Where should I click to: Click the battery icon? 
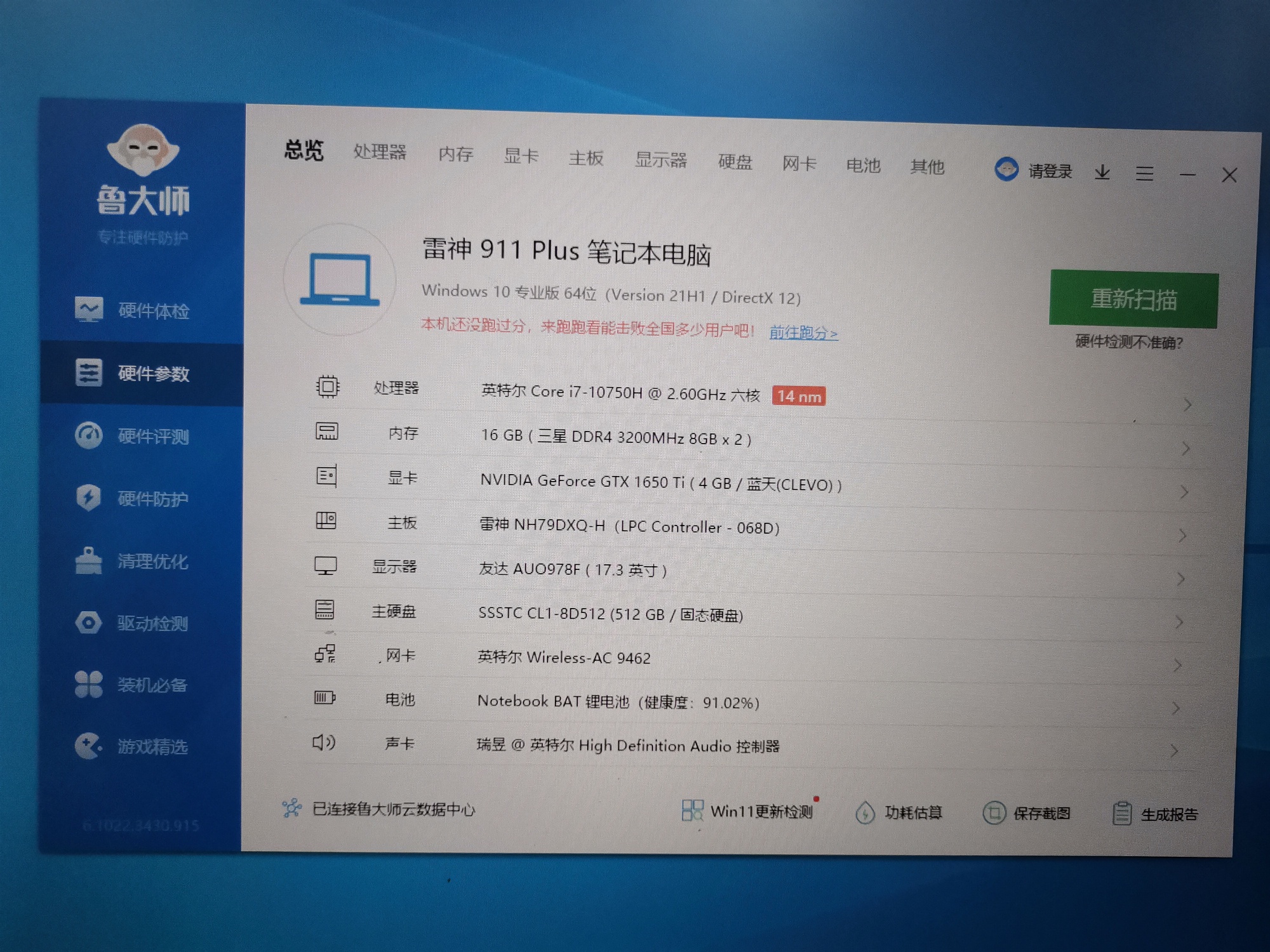tap(324, 698)
